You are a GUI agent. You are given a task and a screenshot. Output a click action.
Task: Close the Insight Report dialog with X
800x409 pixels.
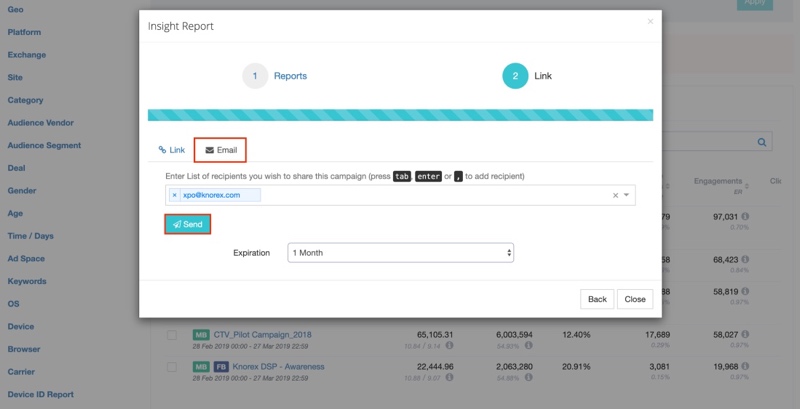click(650, 21)
